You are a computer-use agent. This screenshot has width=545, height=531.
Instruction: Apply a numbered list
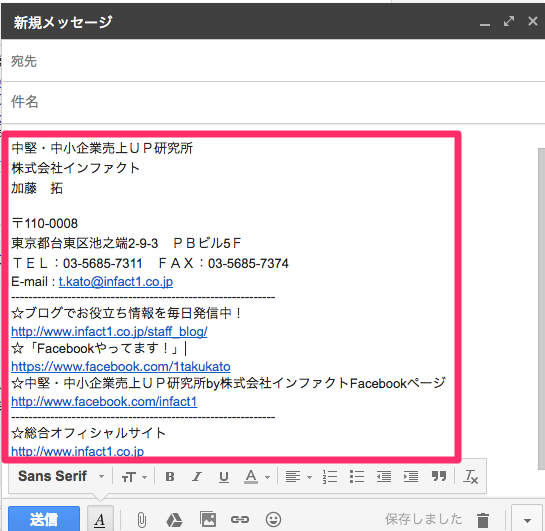coord(330,477)
